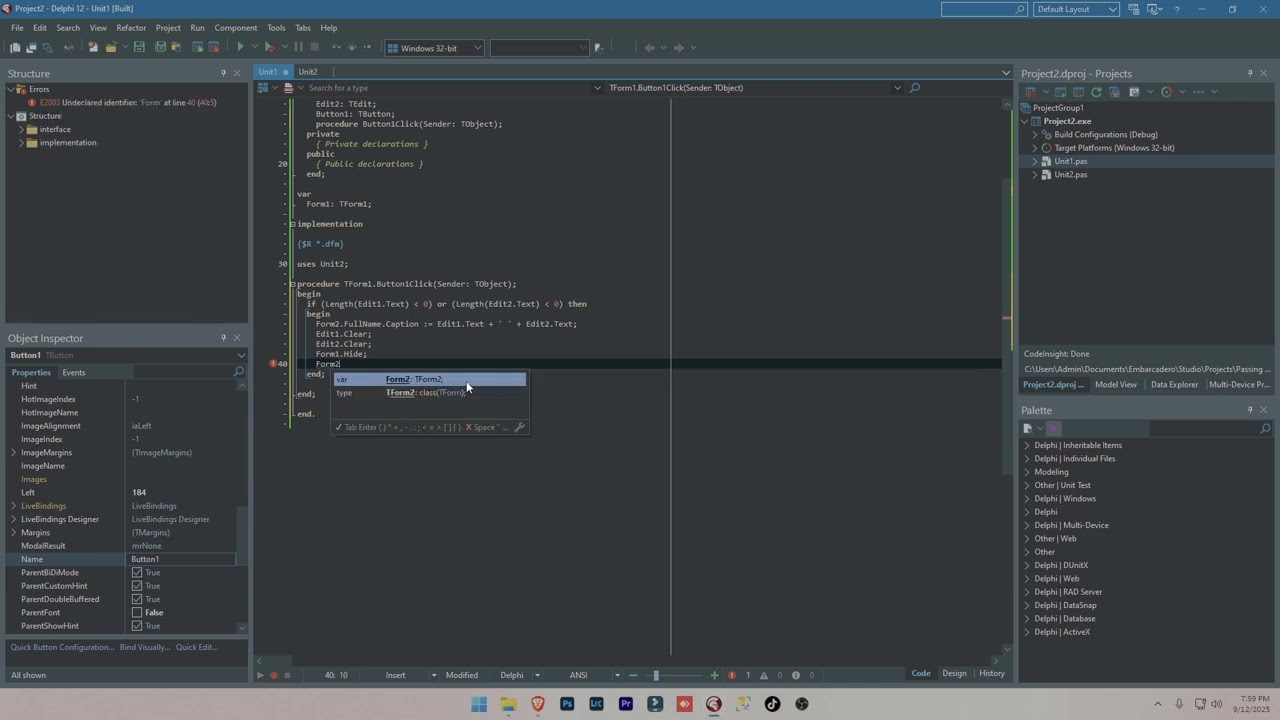Expand the ImageMargins property
This screenshot has width=1280, height=720.
pyautogui.click(x=13, y=453)
